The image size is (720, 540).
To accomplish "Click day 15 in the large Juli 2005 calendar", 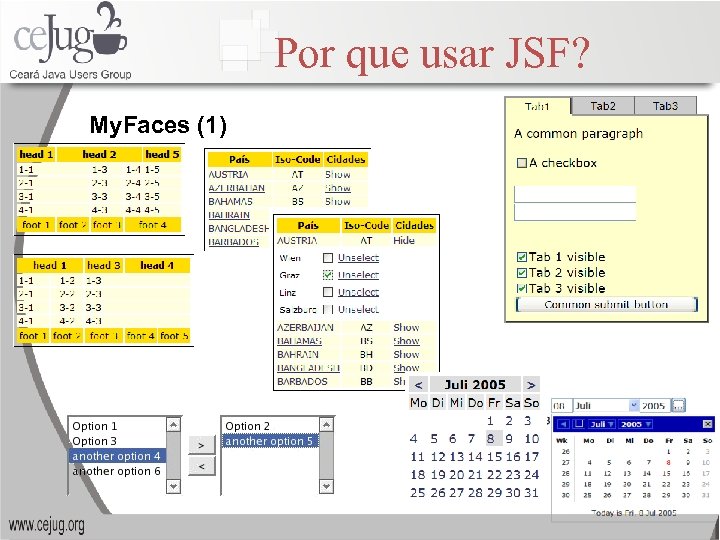I will pos(495,457).
